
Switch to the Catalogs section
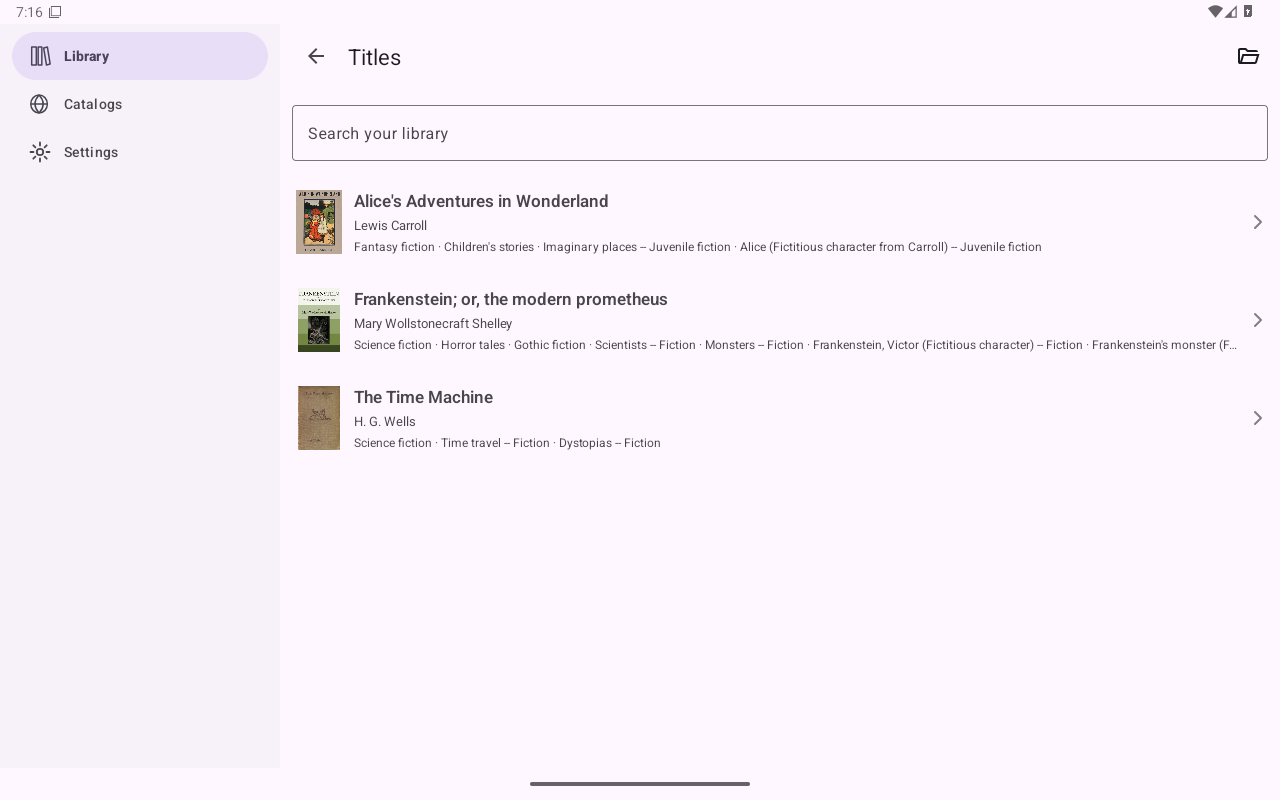click(x=140, y=104)
